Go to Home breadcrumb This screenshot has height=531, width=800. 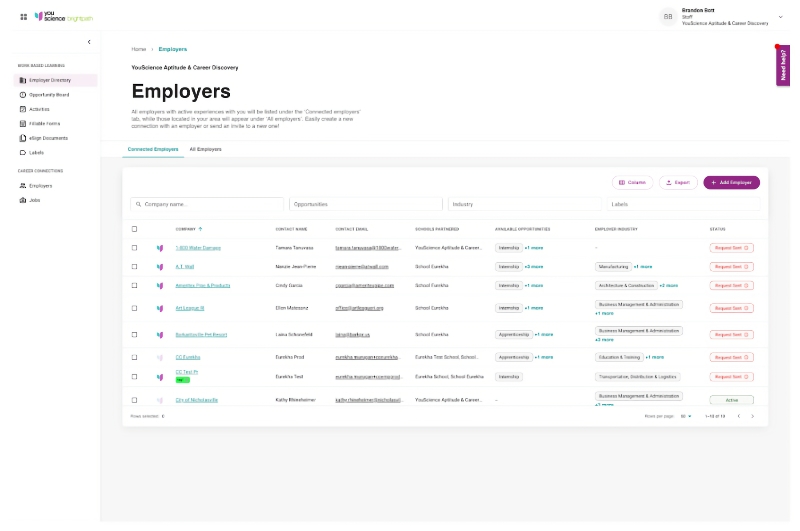coord(139,49)
